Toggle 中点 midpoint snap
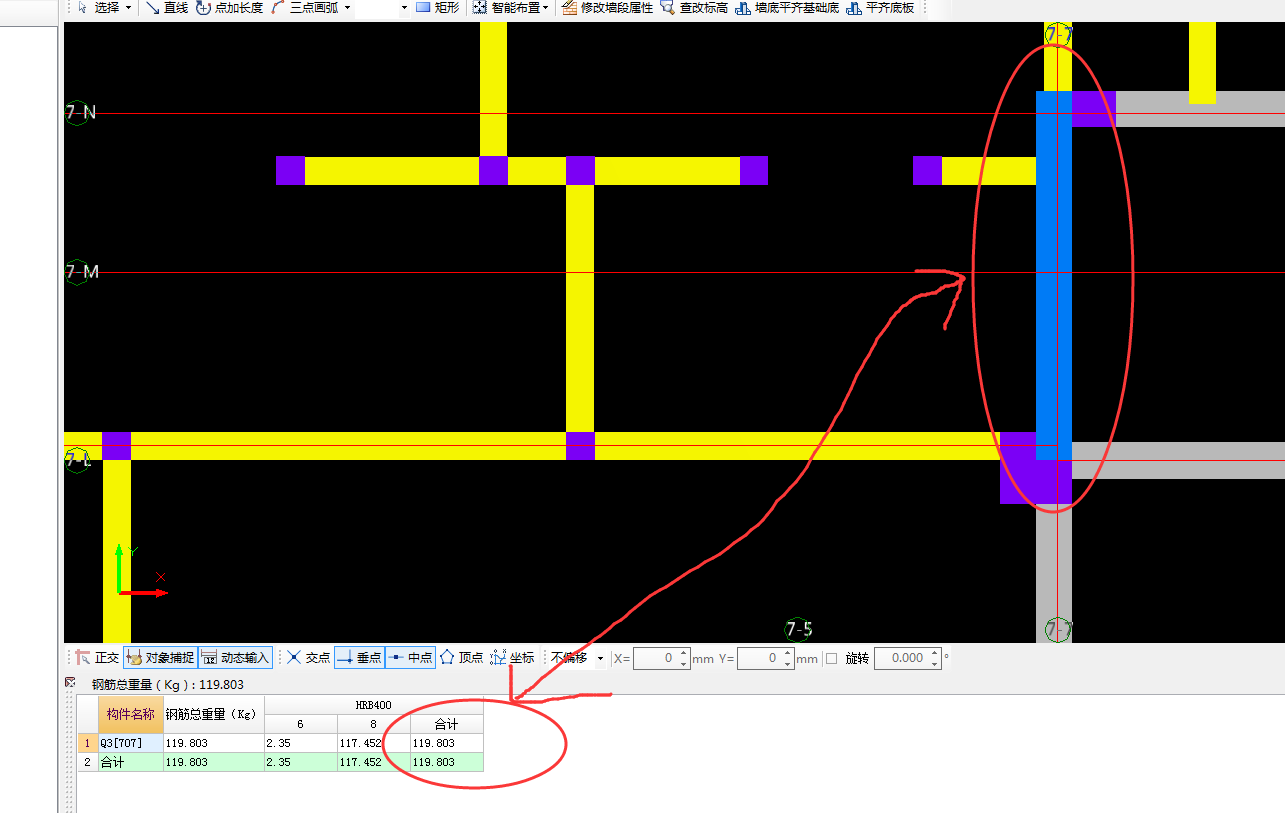1285x813 pixels. point(410,658)
